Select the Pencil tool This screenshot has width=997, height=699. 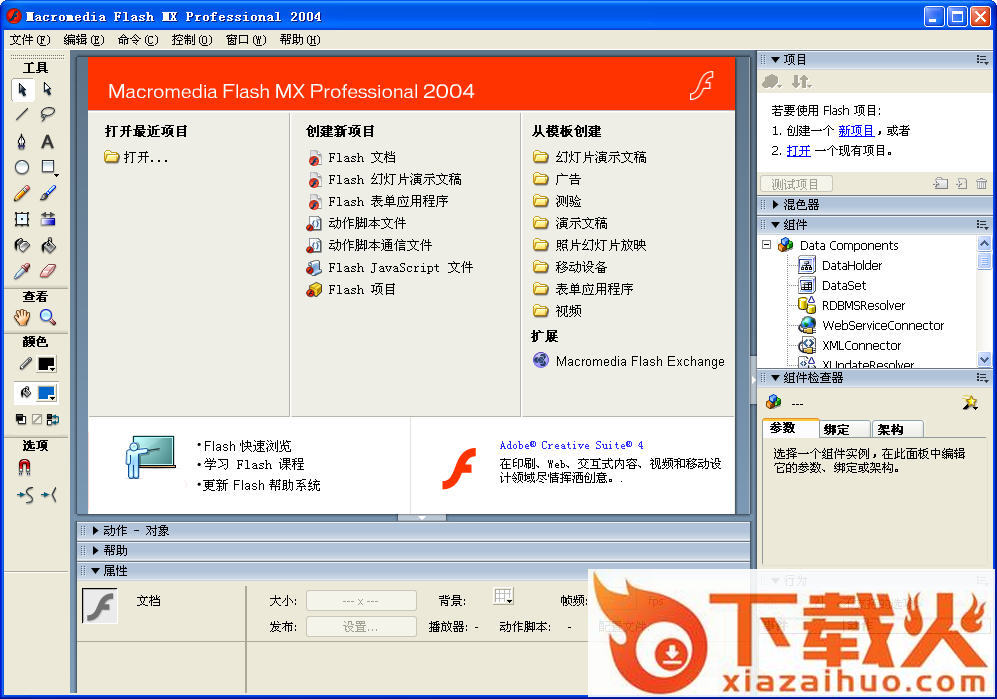point(22,193)
